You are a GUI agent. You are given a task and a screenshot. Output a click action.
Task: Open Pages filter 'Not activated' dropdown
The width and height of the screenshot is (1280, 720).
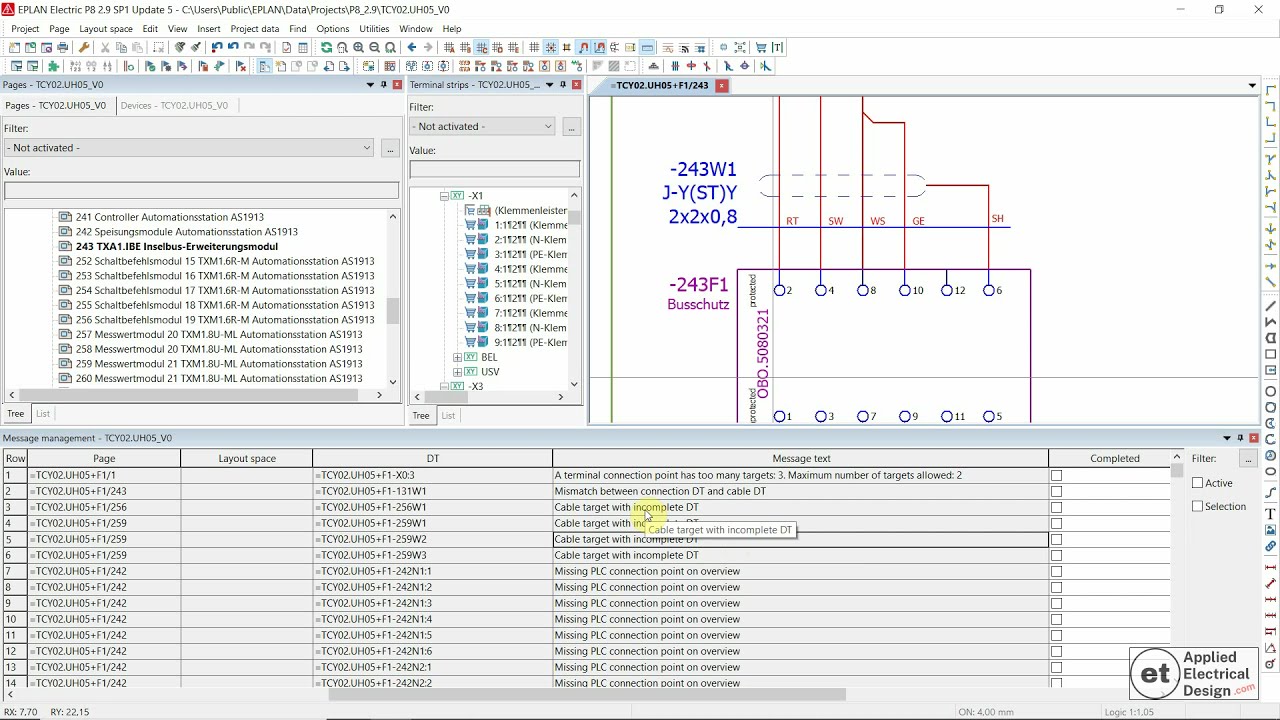[188, 148]
